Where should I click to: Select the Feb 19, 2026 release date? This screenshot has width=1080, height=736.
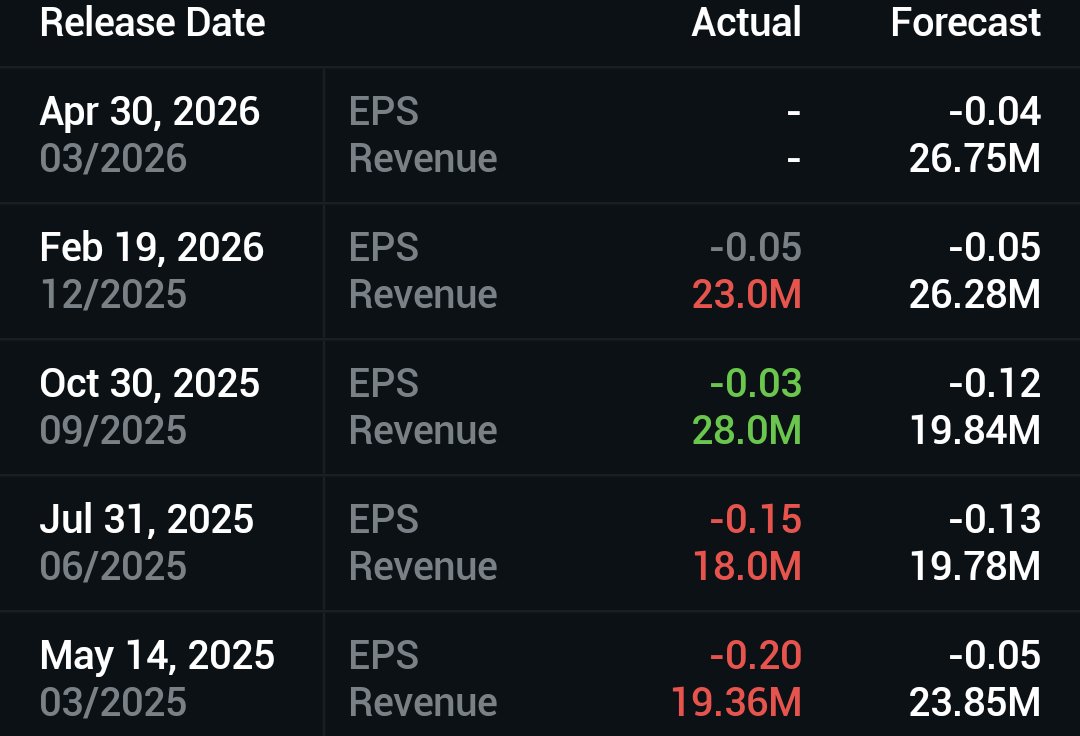152,247
